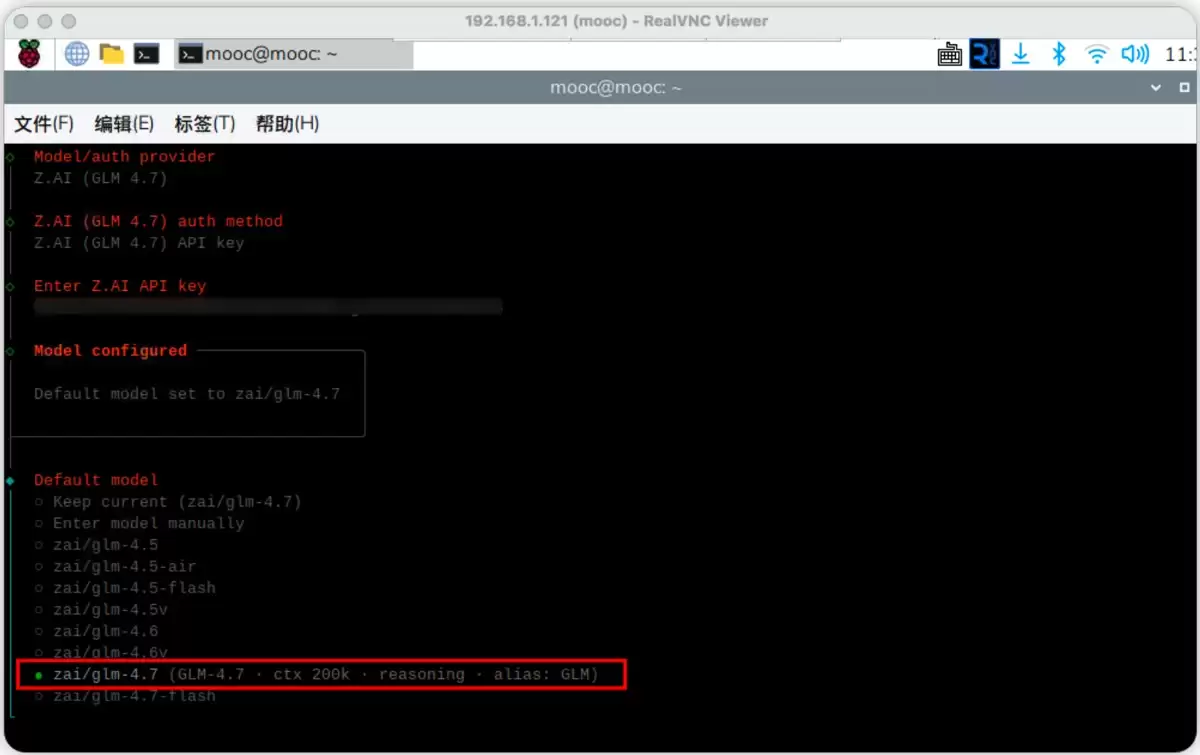Select Enter model manually option

pos(139,523)
